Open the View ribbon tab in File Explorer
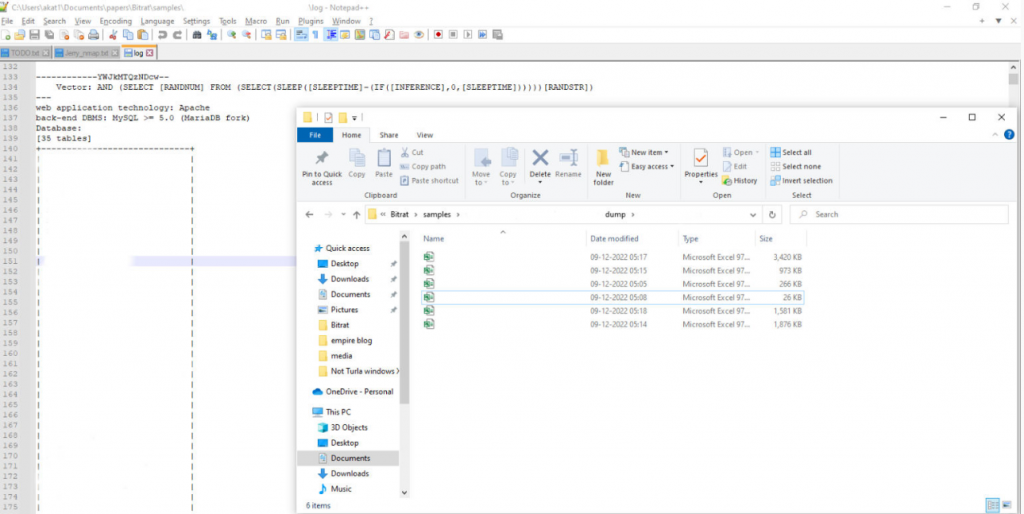Screen dimensions: 1024x514 coord(425,135)
